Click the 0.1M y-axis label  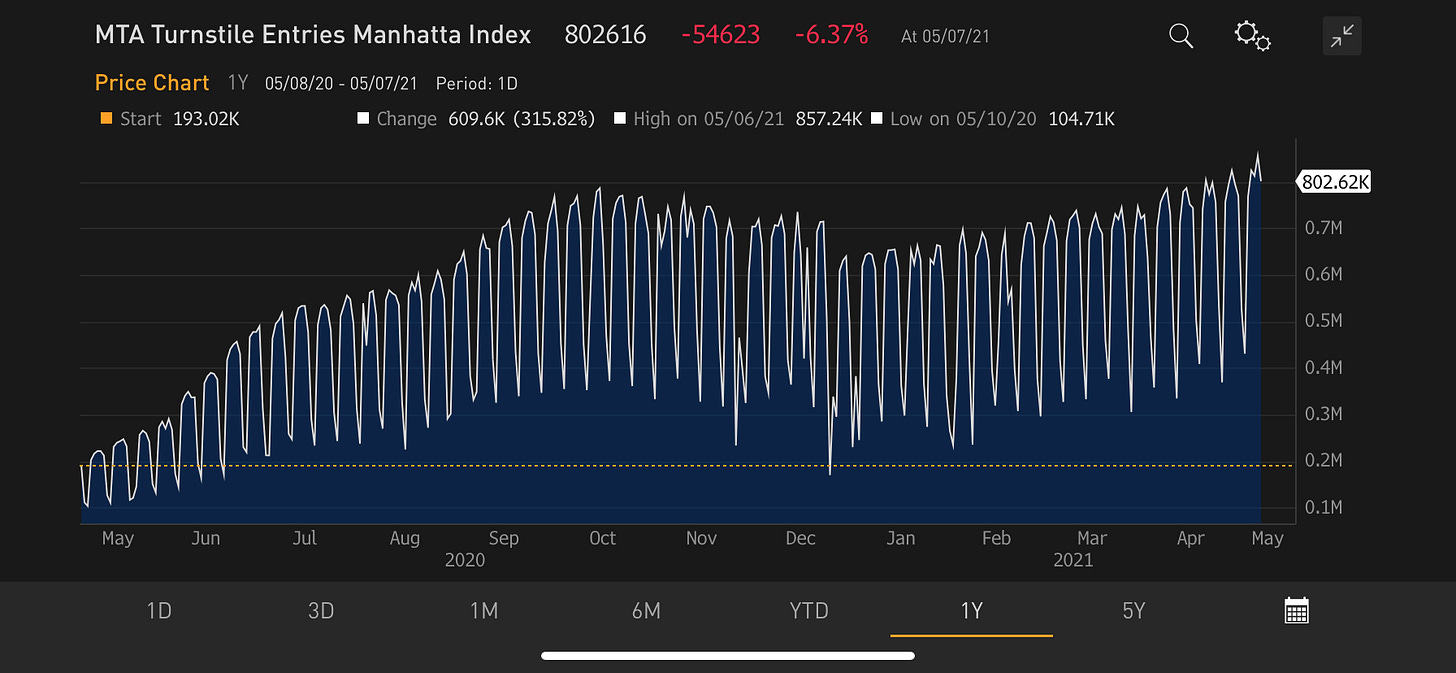[x=1325, y=507]
